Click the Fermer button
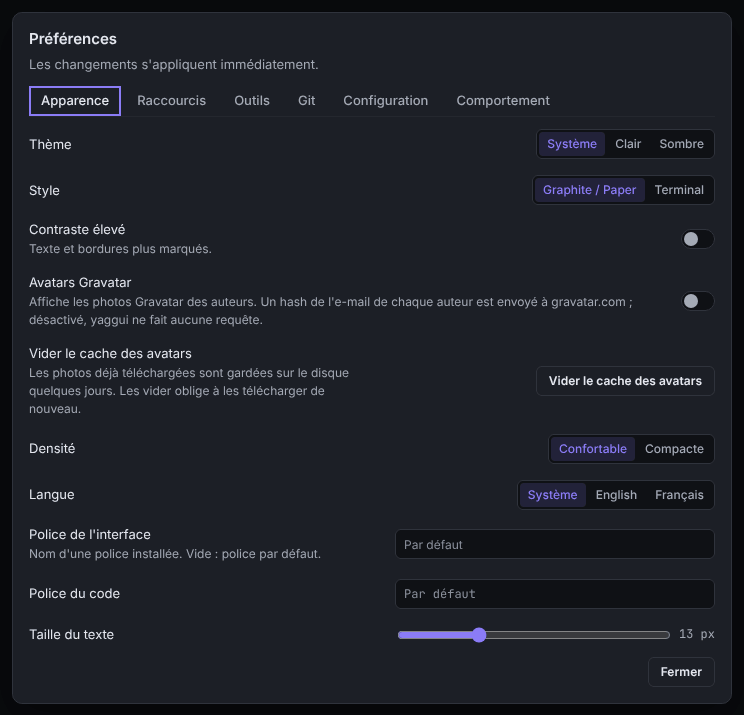 (x=681, y=672)
